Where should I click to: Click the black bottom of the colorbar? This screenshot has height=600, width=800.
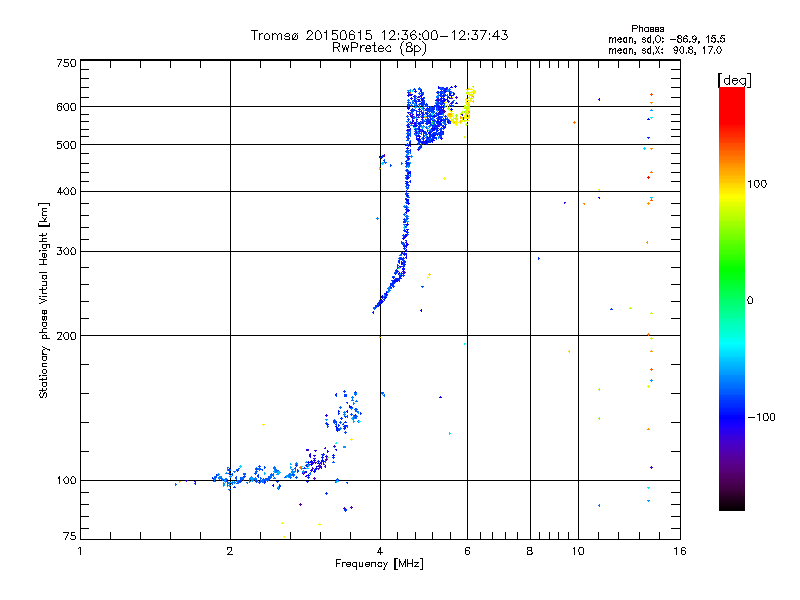pyautogui.click(x=732, y=504)
